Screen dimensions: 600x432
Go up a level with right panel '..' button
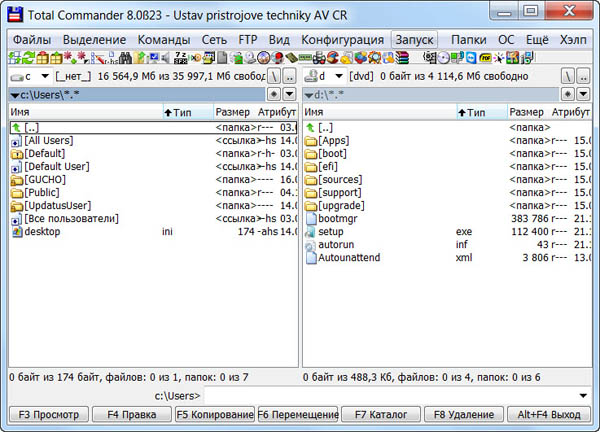pyautogui.click(x=584, y=76)
